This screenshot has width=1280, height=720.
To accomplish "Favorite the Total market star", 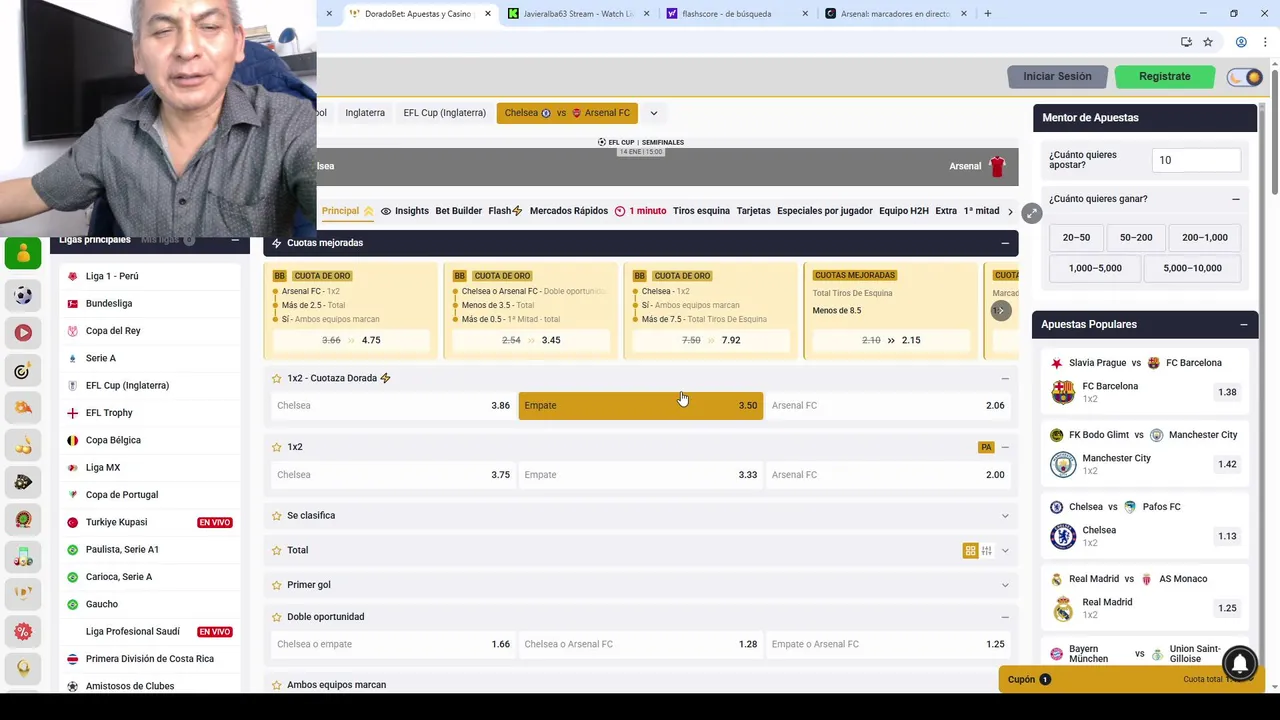I will point(277,550).
